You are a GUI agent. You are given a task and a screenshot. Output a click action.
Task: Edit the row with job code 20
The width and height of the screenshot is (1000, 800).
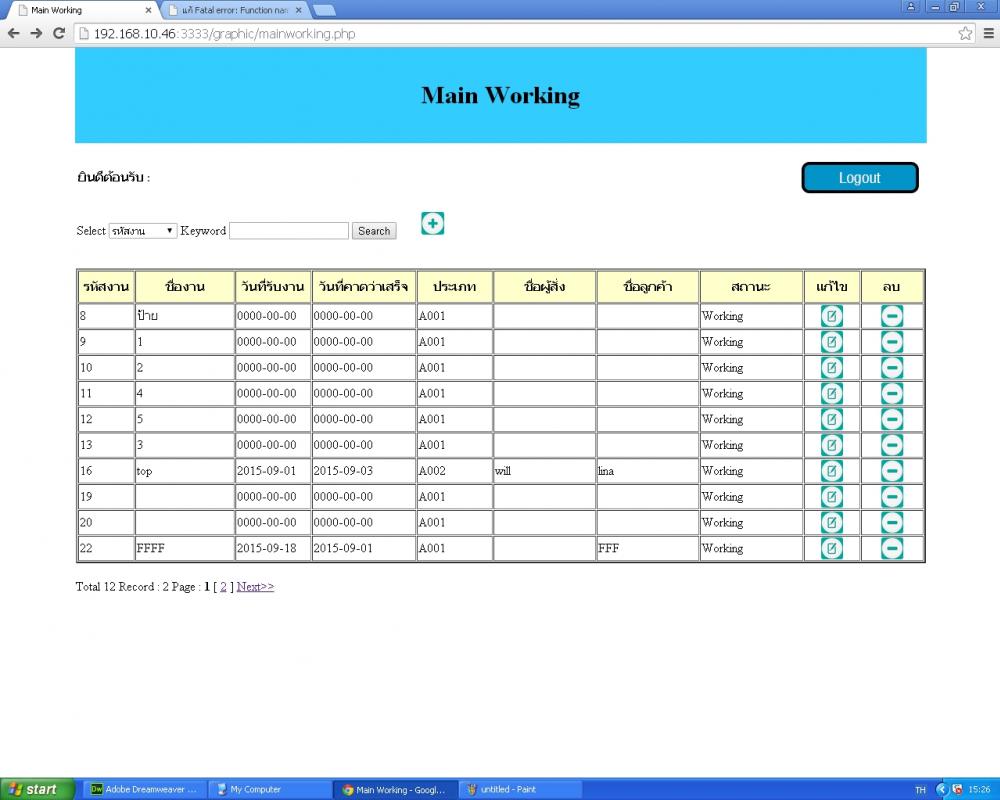point(831,522)
